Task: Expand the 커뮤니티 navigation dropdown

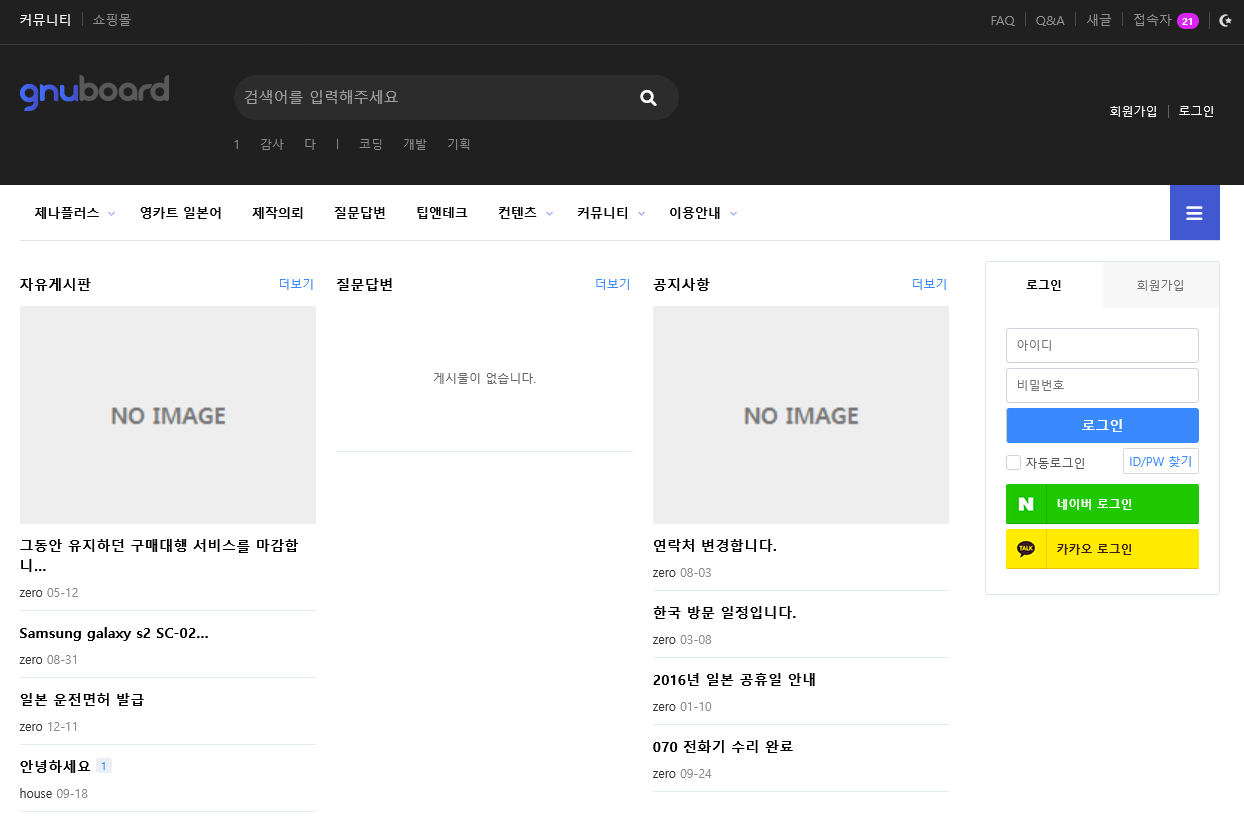Action: pos(641,214)
